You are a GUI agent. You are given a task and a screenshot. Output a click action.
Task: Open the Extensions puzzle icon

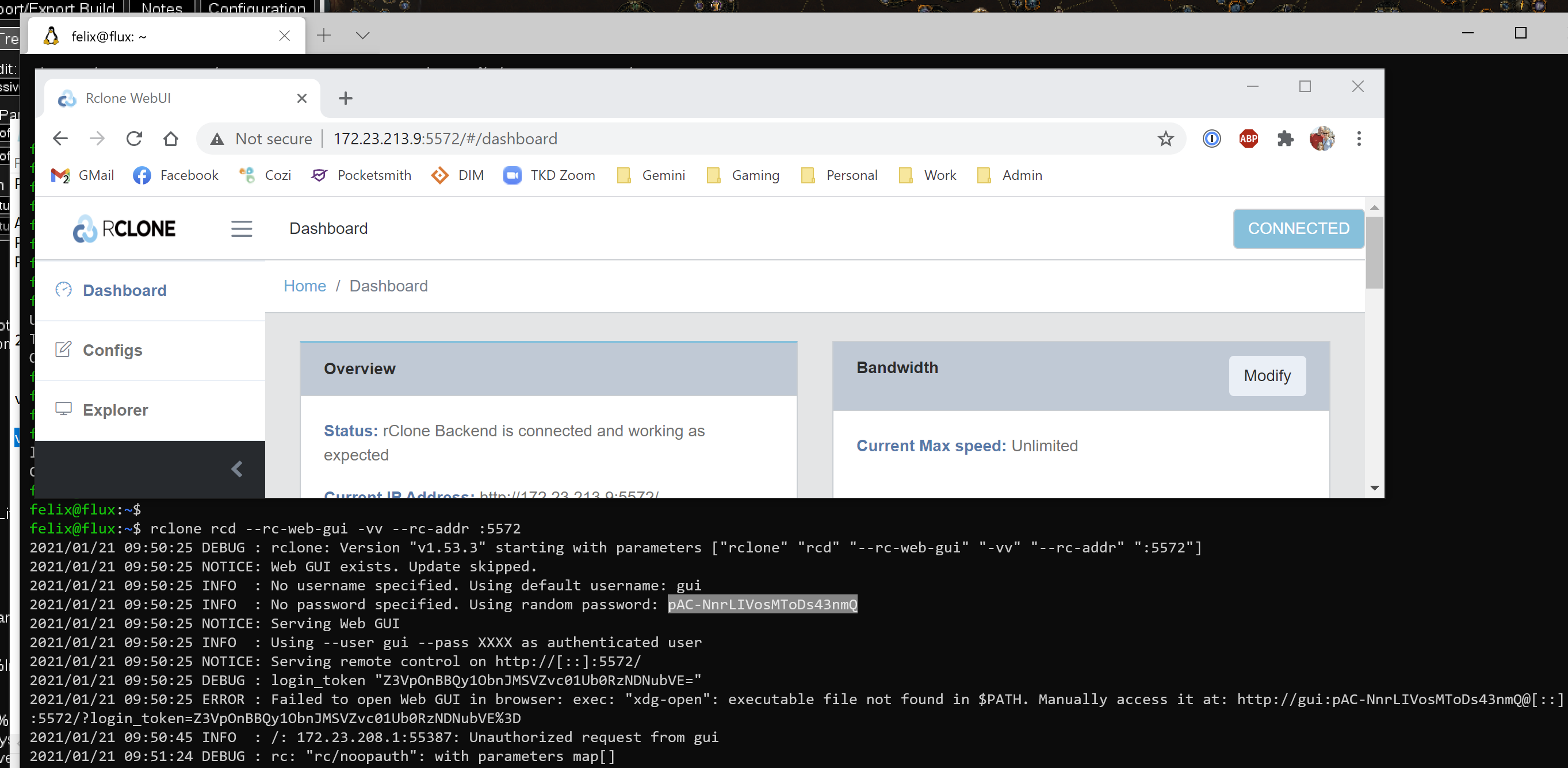pos(1285,139)
